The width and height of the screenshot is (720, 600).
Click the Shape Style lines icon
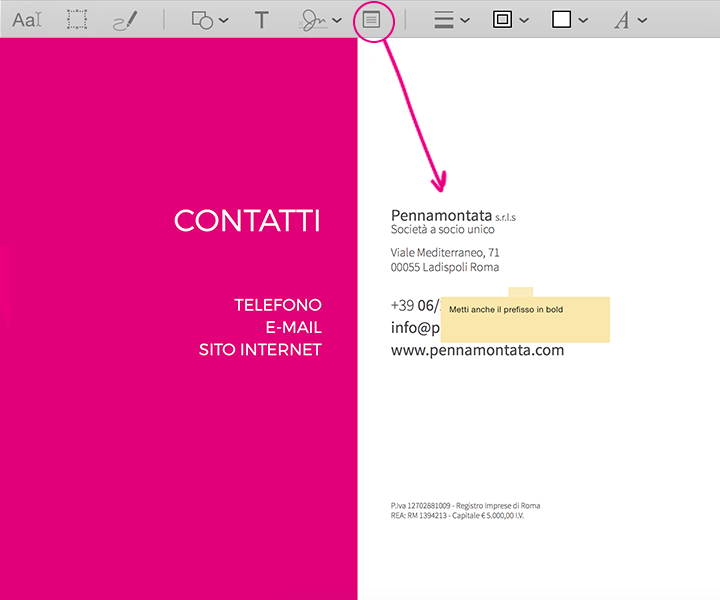pyautogui.click(x=444, y=20)
